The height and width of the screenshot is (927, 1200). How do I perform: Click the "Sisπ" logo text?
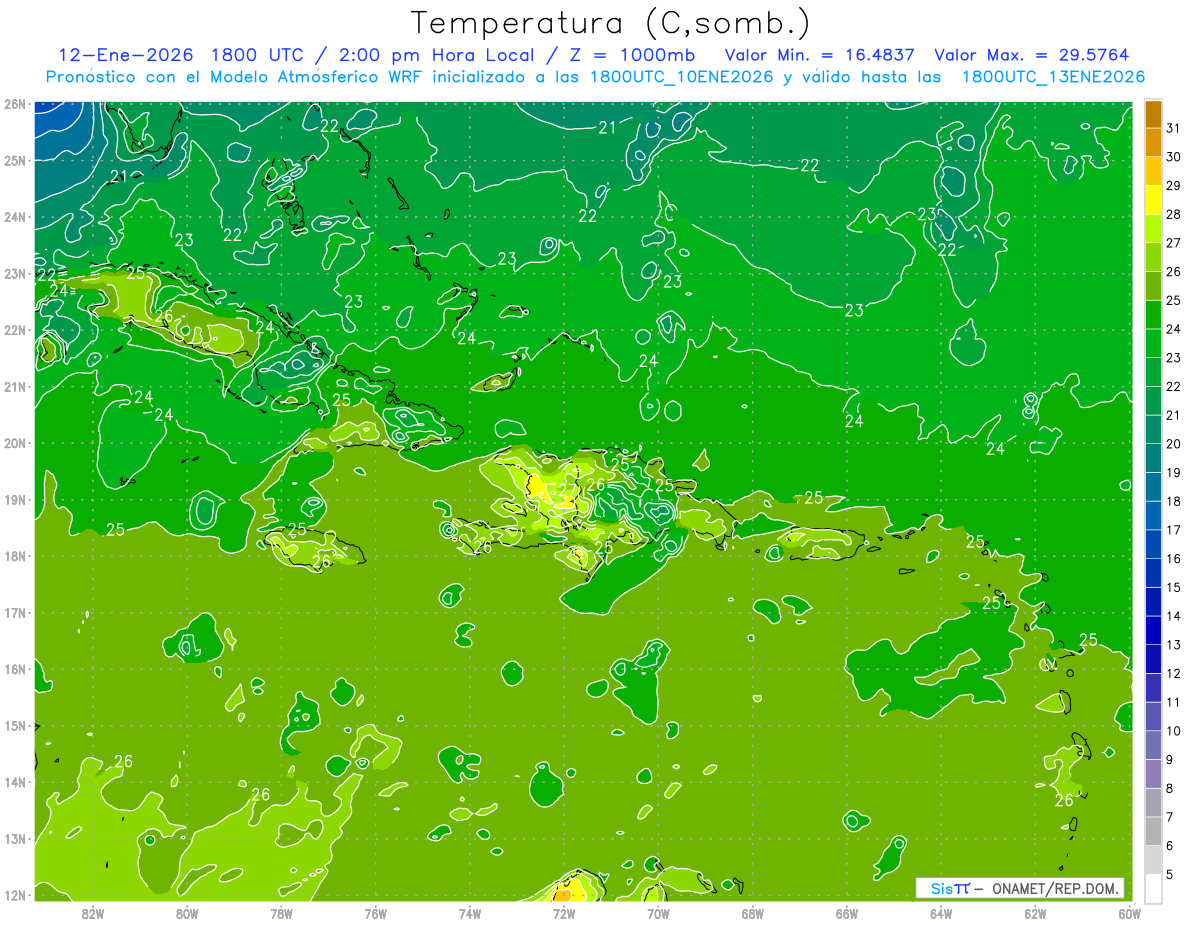tap(950, 888)
